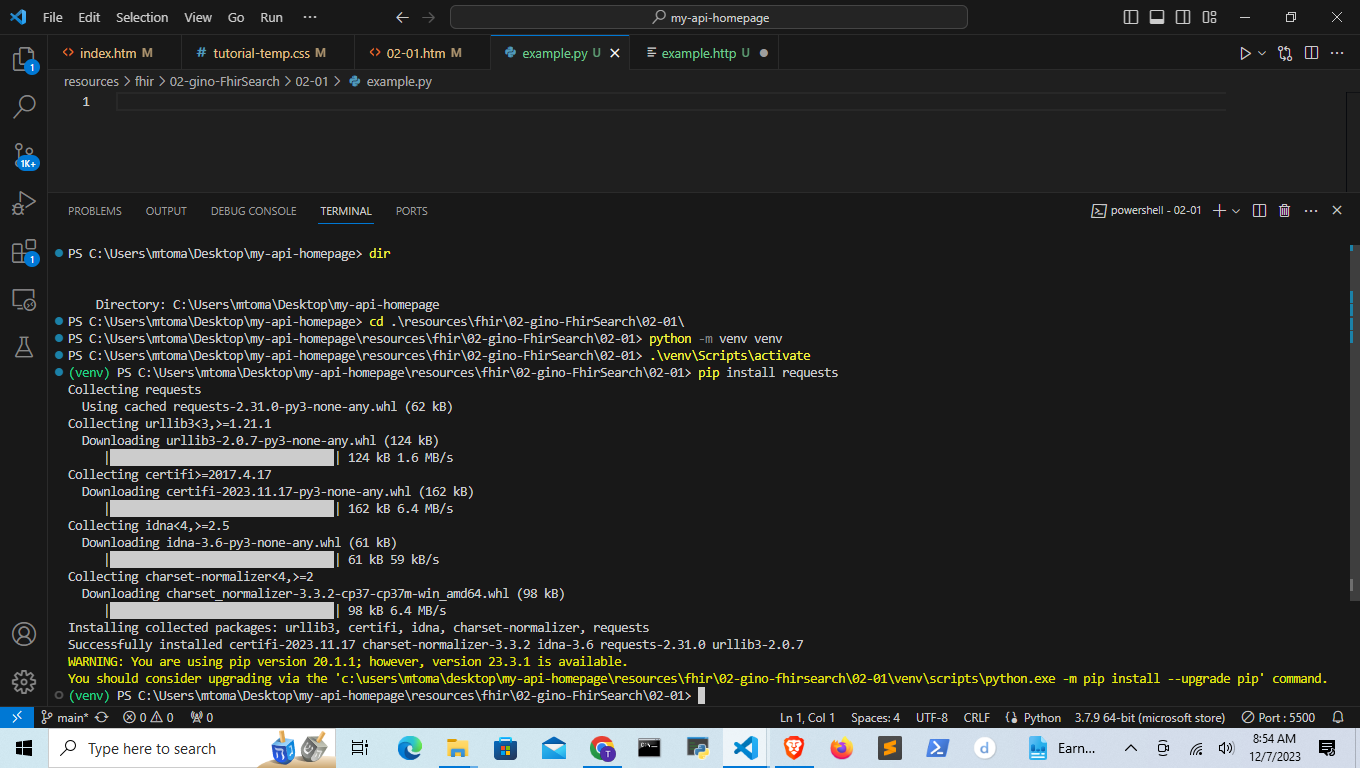Open the Edit menu

pyautogui.click(x=89, y=17)
